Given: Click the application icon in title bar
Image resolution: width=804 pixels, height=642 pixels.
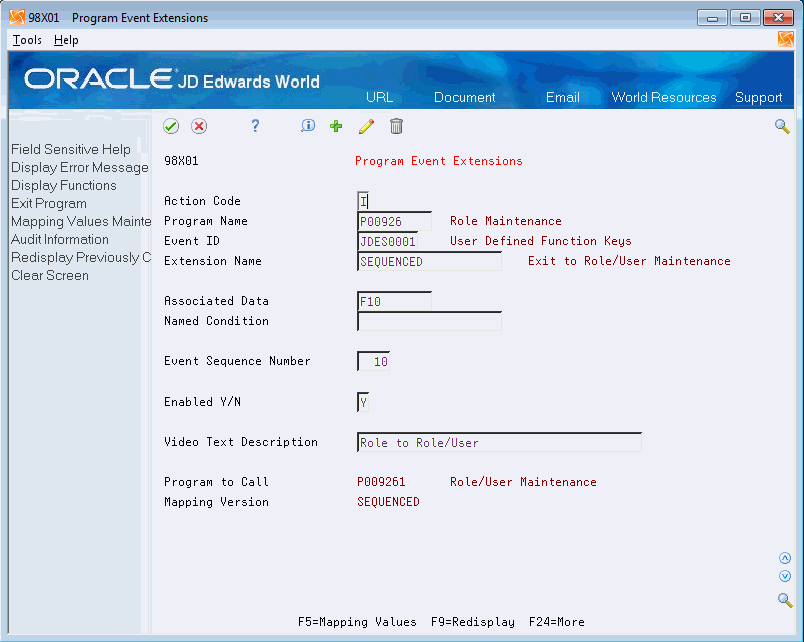Looking at the screenshot, I should pyautogui.click(x=16, y=17).
